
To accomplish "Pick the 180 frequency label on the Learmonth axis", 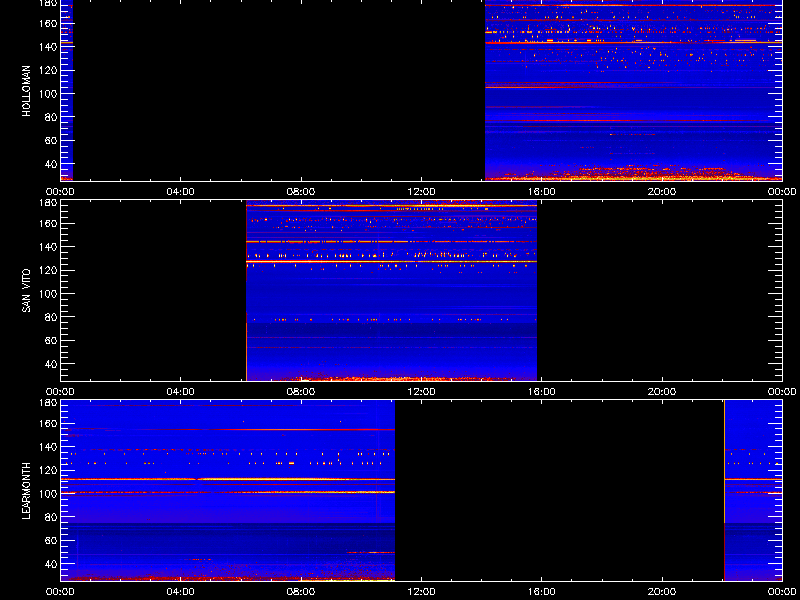I will (x=49, y=403).
